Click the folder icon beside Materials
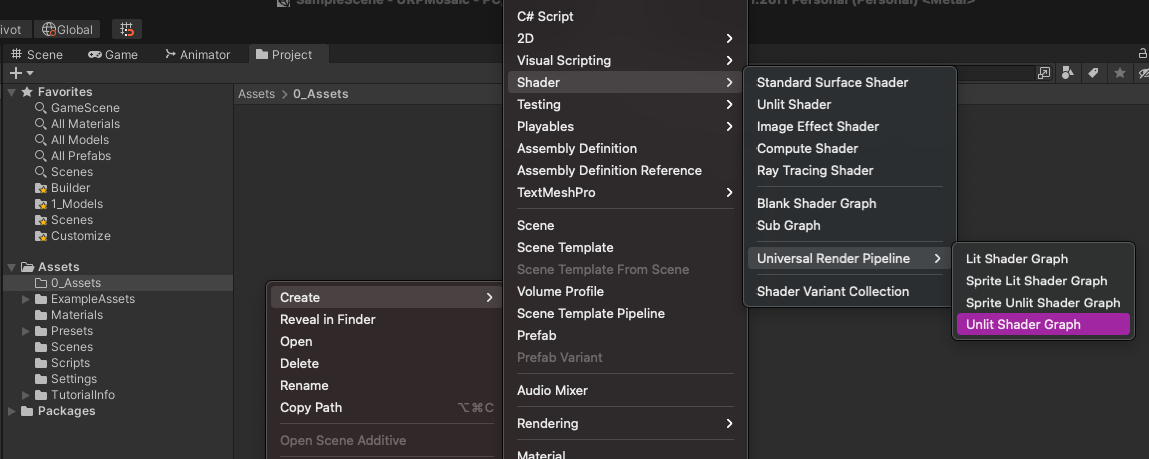 click(x=41, y=315)
